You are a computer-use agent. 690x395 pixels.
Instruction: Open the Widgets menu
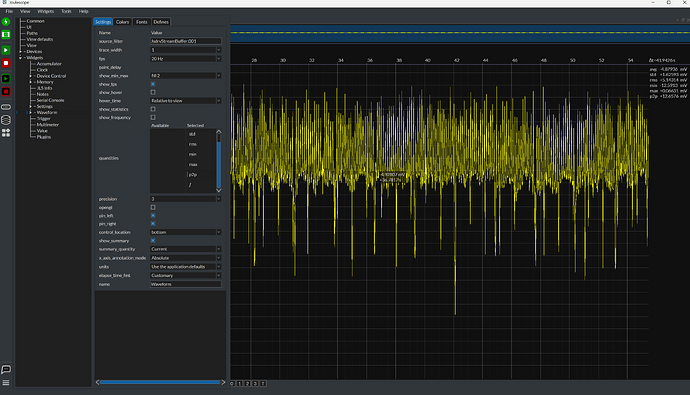(45, 11)
